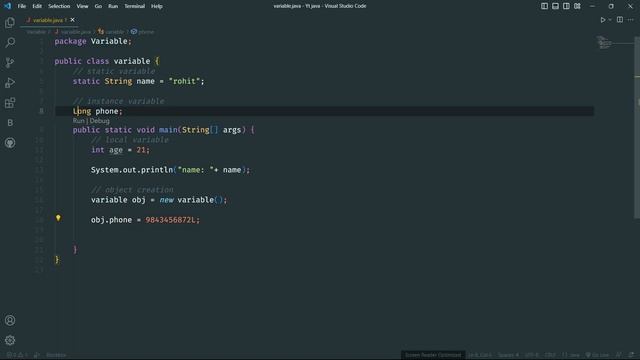Click the lightbulb quick-fix icon
Viewport: 640px width, 360px height.
point(58,218)
